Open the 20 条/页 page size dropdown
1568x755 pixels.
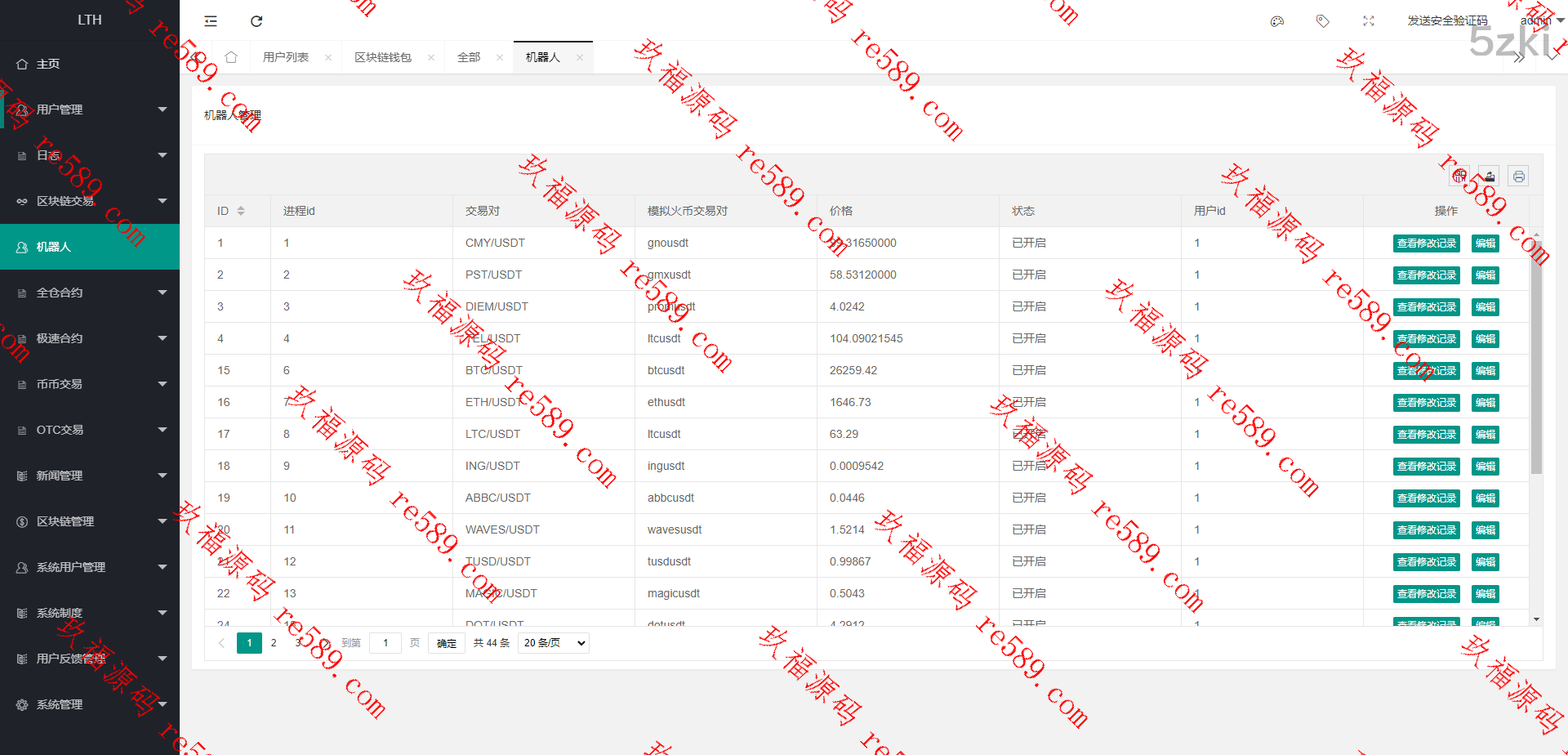[554, 643]
